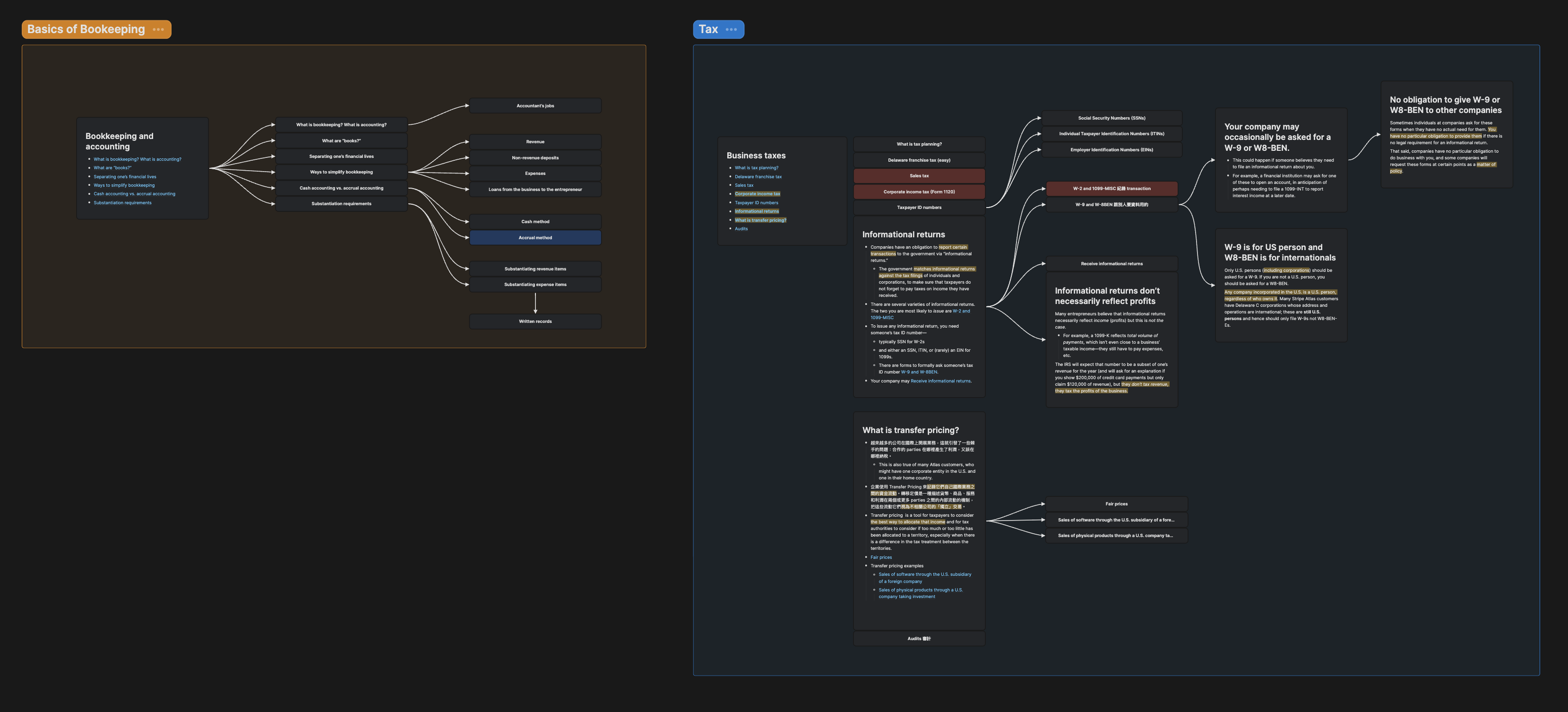The width and height of the screenshot is (1568, 712).
Task: Open "Fair prices" link in transfer pricing card
Action: (881, 557)
